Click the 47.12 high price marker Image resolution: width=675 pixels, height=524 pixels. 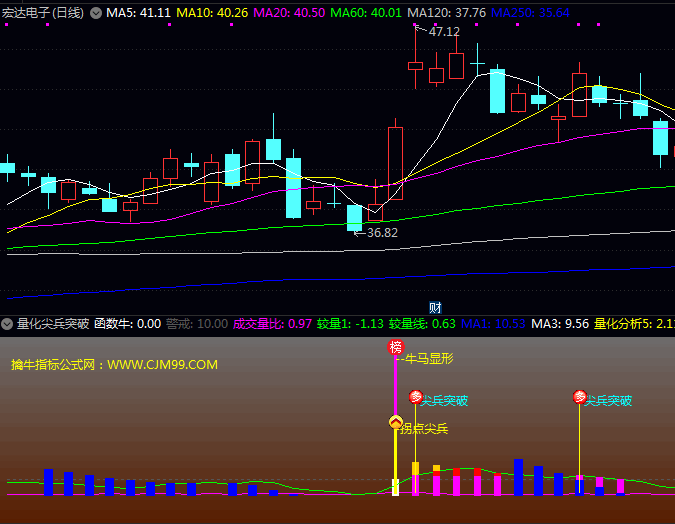pos(444,31)
